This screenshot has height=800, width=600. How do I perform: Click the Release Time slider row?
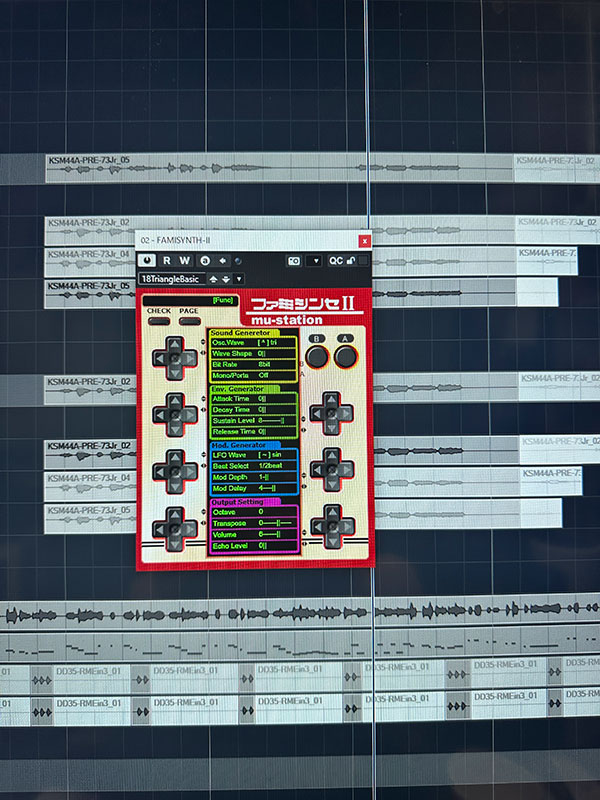[254, 432]
